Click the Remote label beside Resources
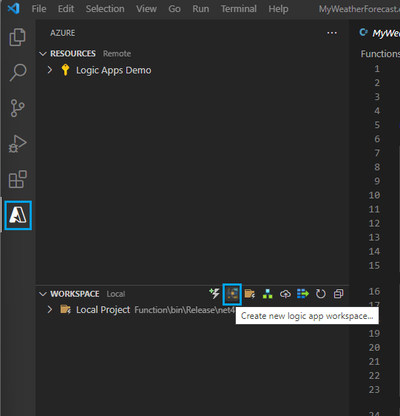400x416 pixels. pyautogui.click(x=117, y=54)
